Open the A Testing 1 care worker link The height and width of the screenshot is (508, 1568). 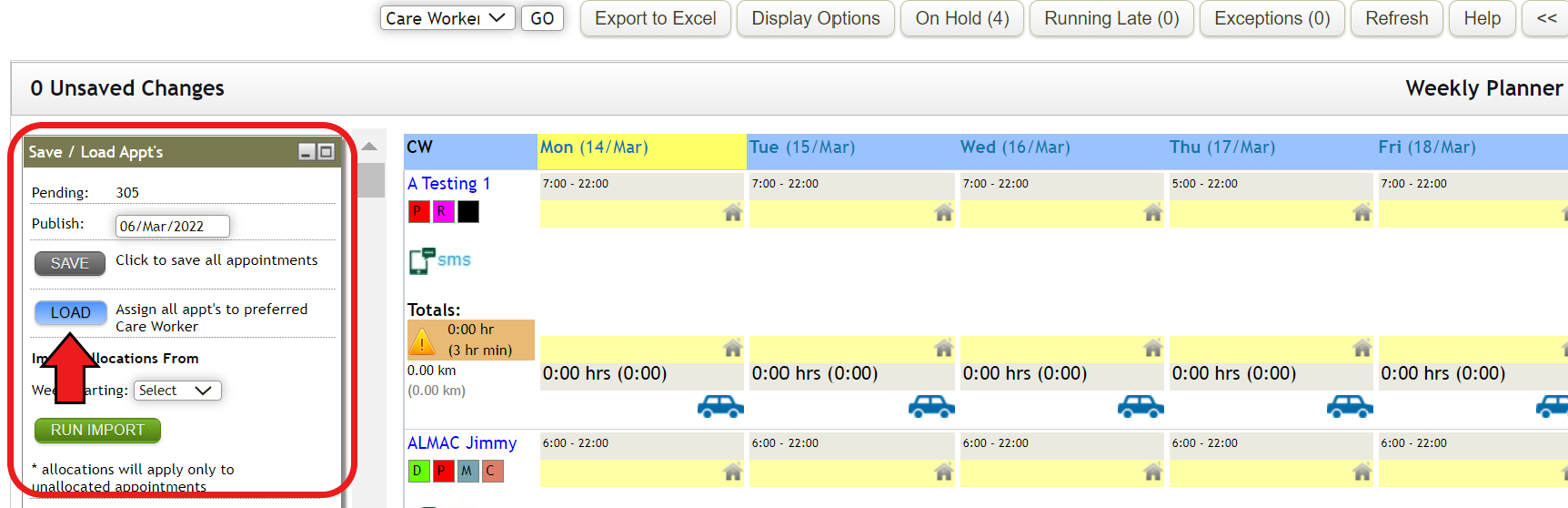tap(448, 184)
